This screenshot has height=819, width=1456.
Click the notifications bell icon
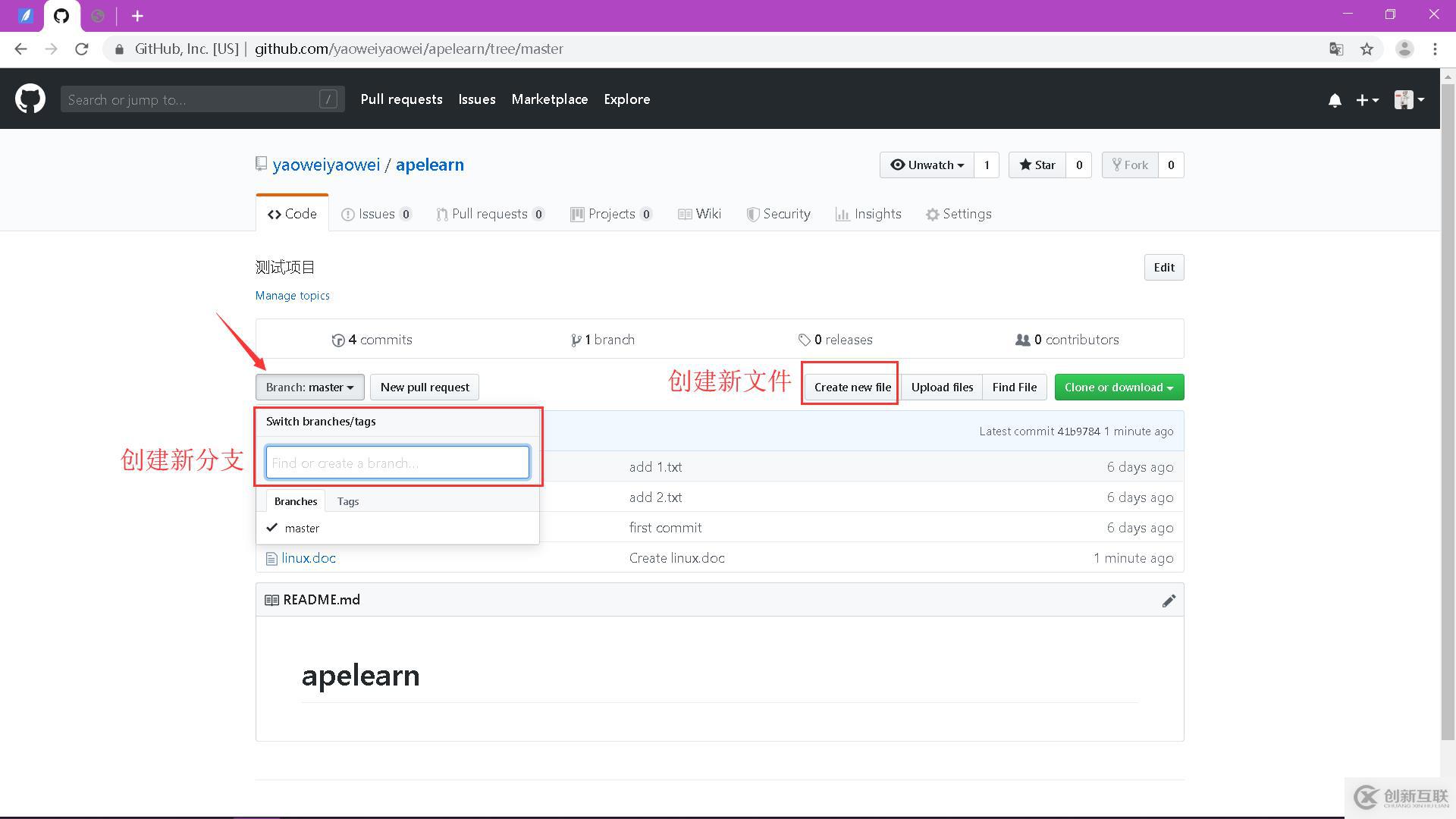1335,99
